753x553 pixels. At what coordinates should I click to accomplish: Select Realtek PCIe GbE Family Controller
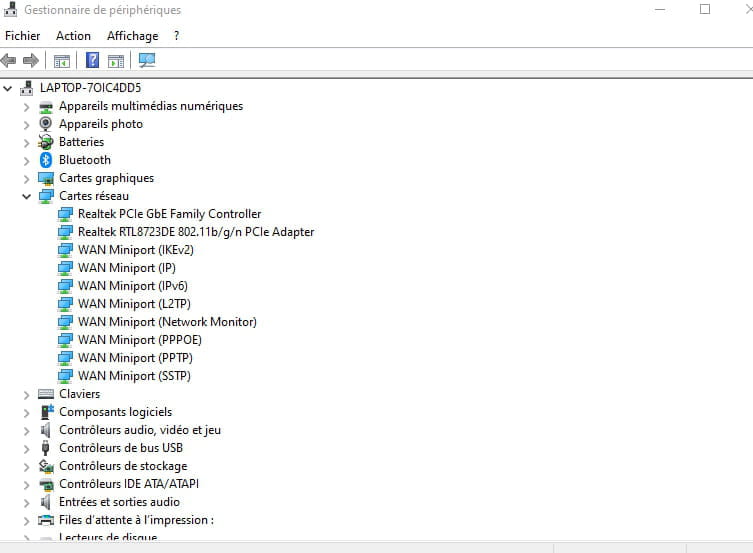click(x=170, y=214)
